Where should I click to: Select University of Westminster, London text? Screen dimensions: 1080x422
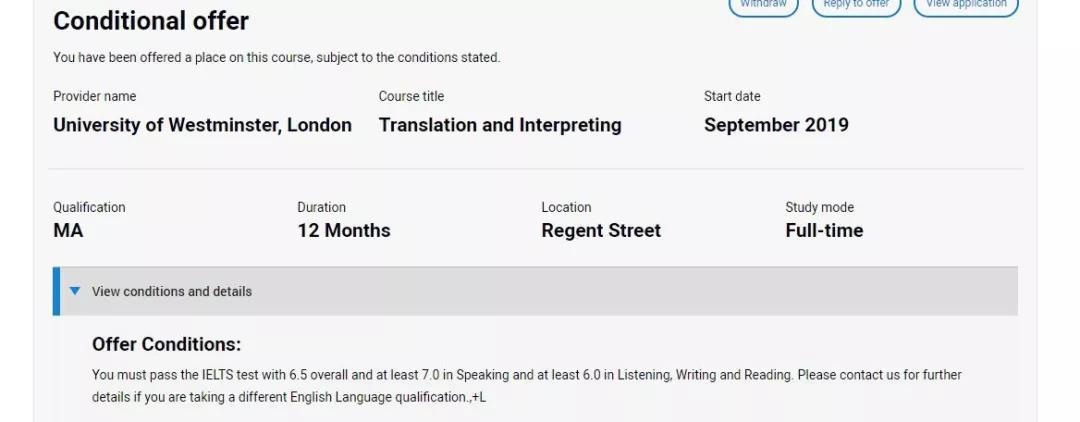point(202,125)
